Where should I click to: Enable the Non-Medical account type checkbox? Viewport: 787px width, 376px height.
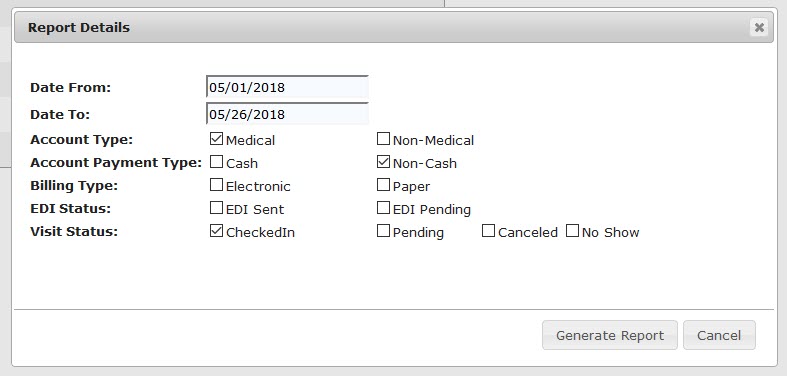383,139
